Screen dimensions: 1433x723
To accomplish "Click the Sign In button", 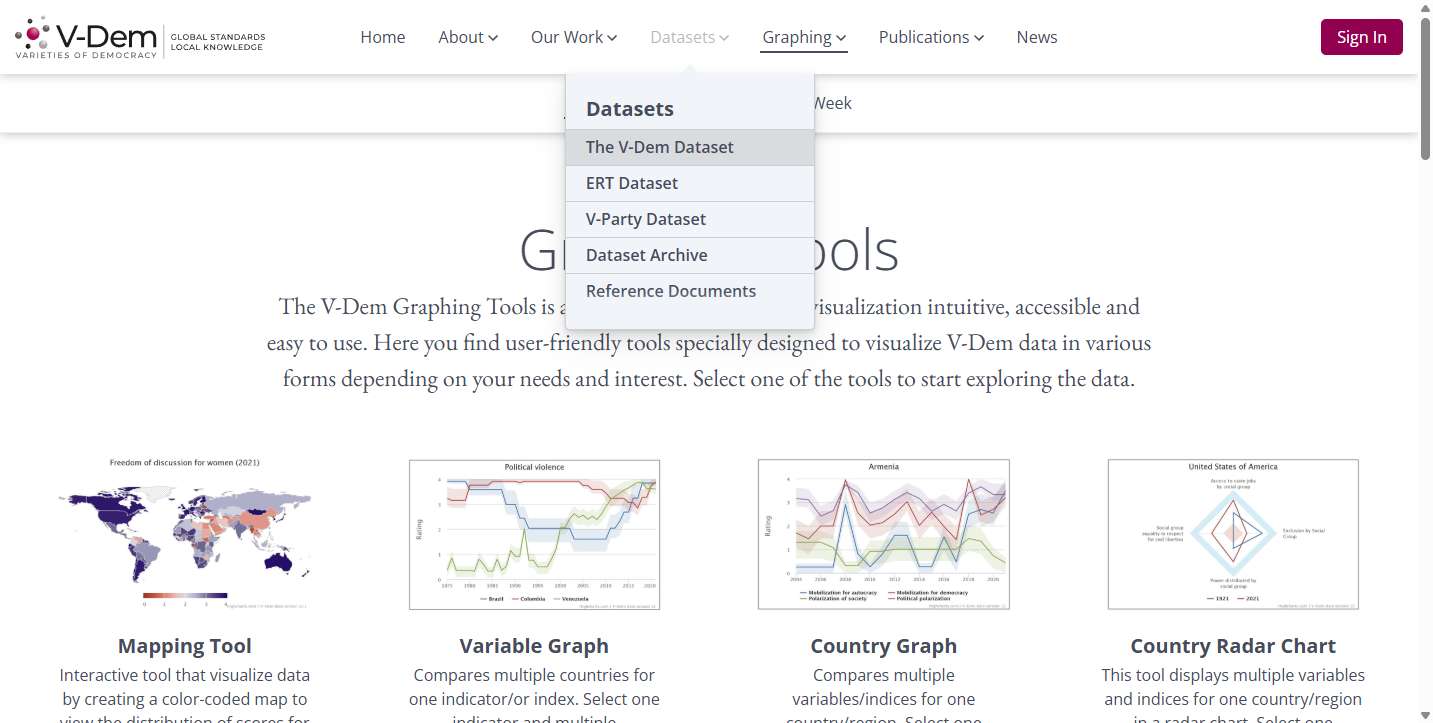I will coord(1361,37).
